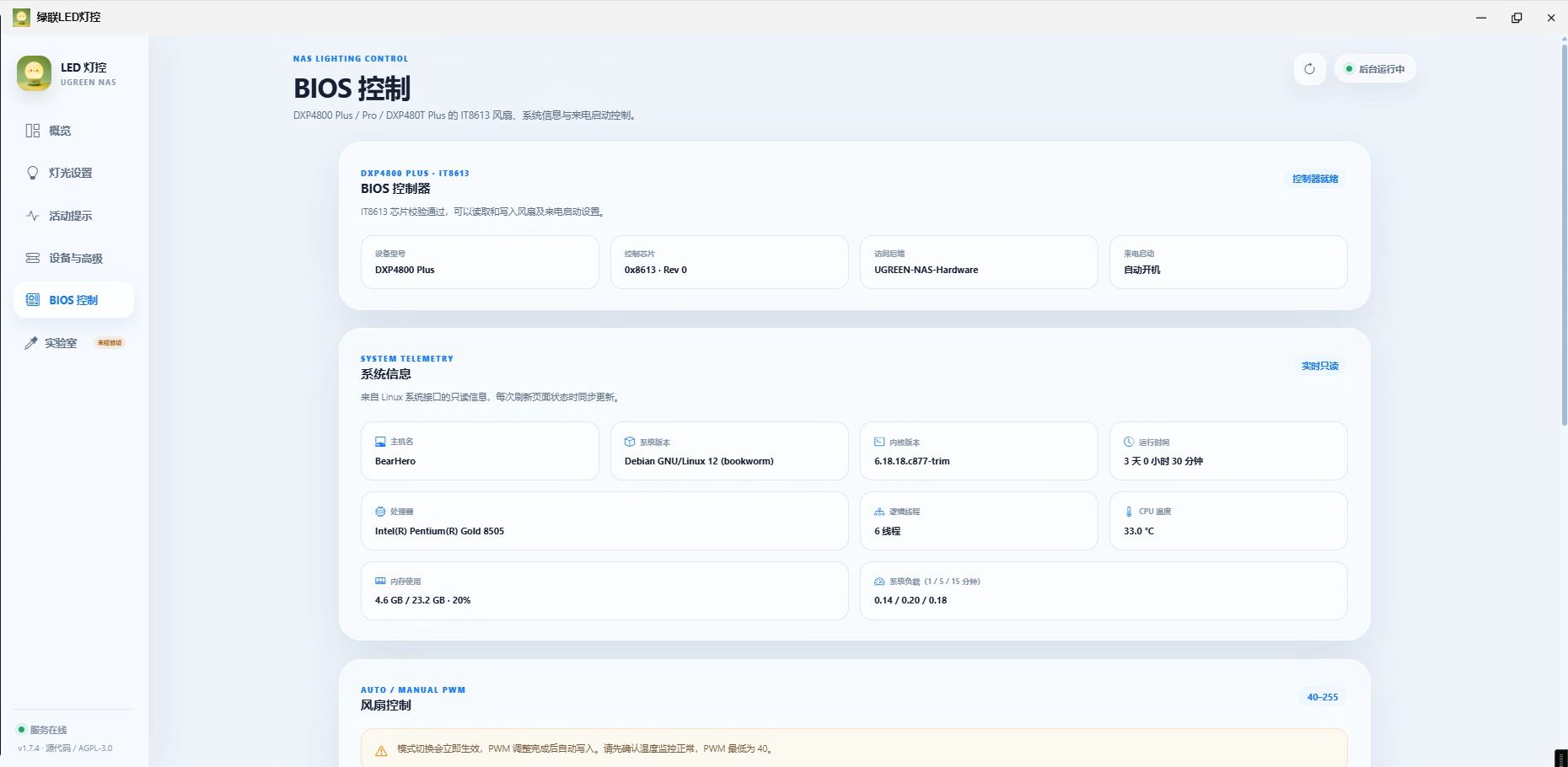Image resolution: width=1568 pixels, height=767 pixels.
Task: Click the 40–255 PWM range badge
Action: point(1323,697)
